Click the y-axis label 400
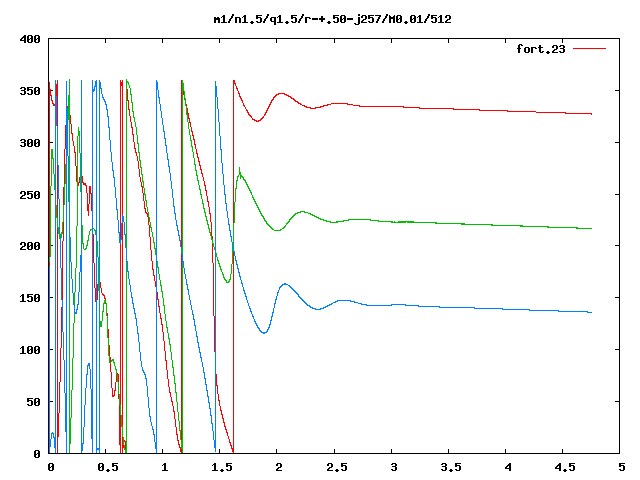 click(x=30, y=39)
